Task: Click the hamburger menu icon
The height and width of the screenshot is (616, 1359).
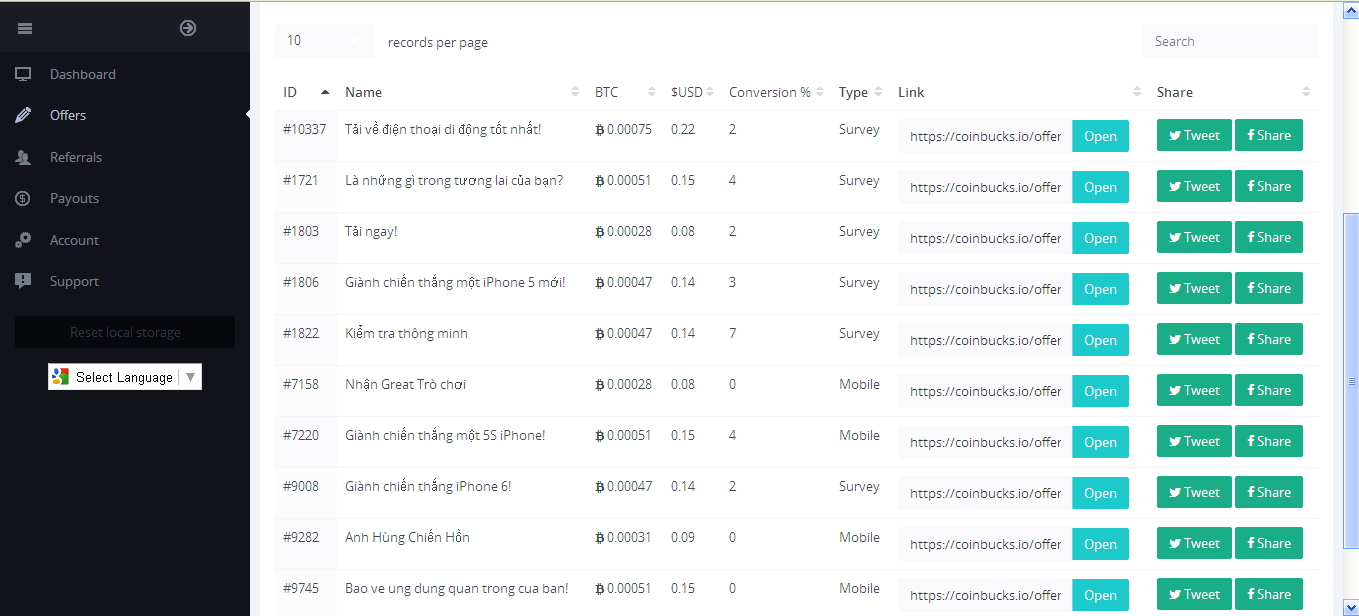Action: 25,28
